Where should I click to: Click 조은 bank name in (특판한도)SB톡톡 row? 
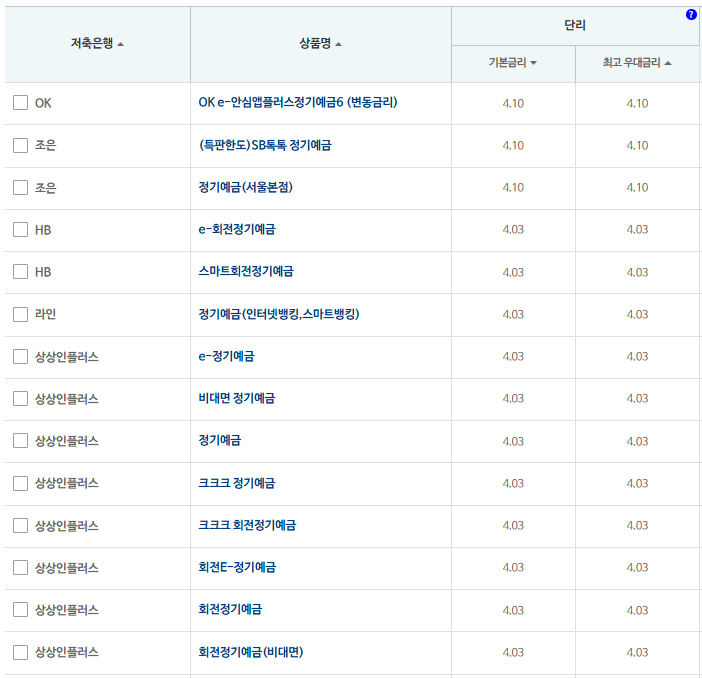tap(45, 145)
